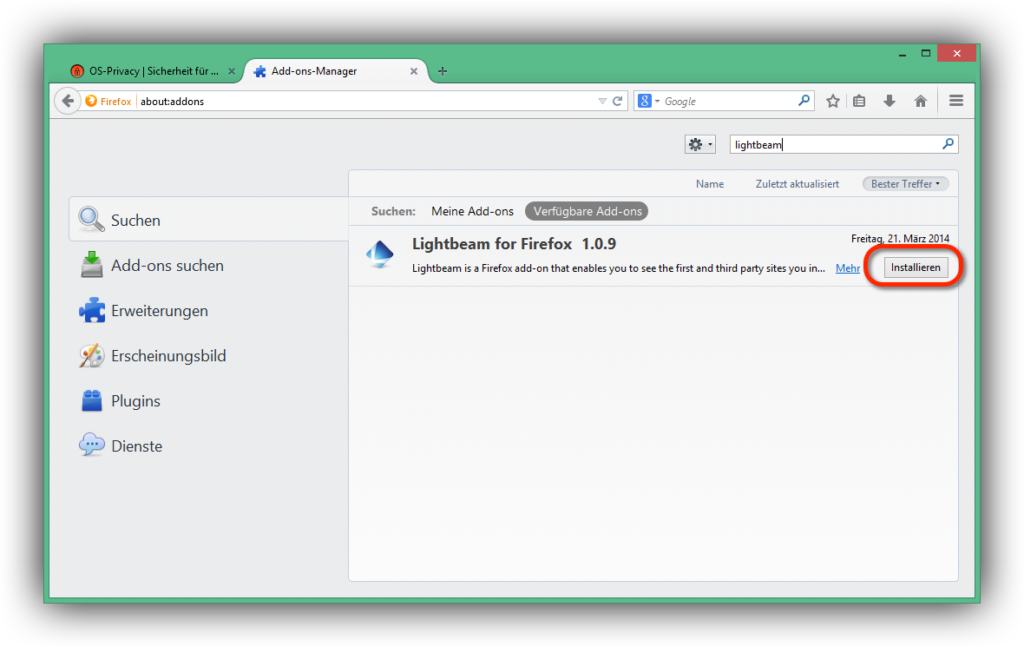Open the Suchen sidebar category
Screen dimensions: 1024x647
click(209, 220)
